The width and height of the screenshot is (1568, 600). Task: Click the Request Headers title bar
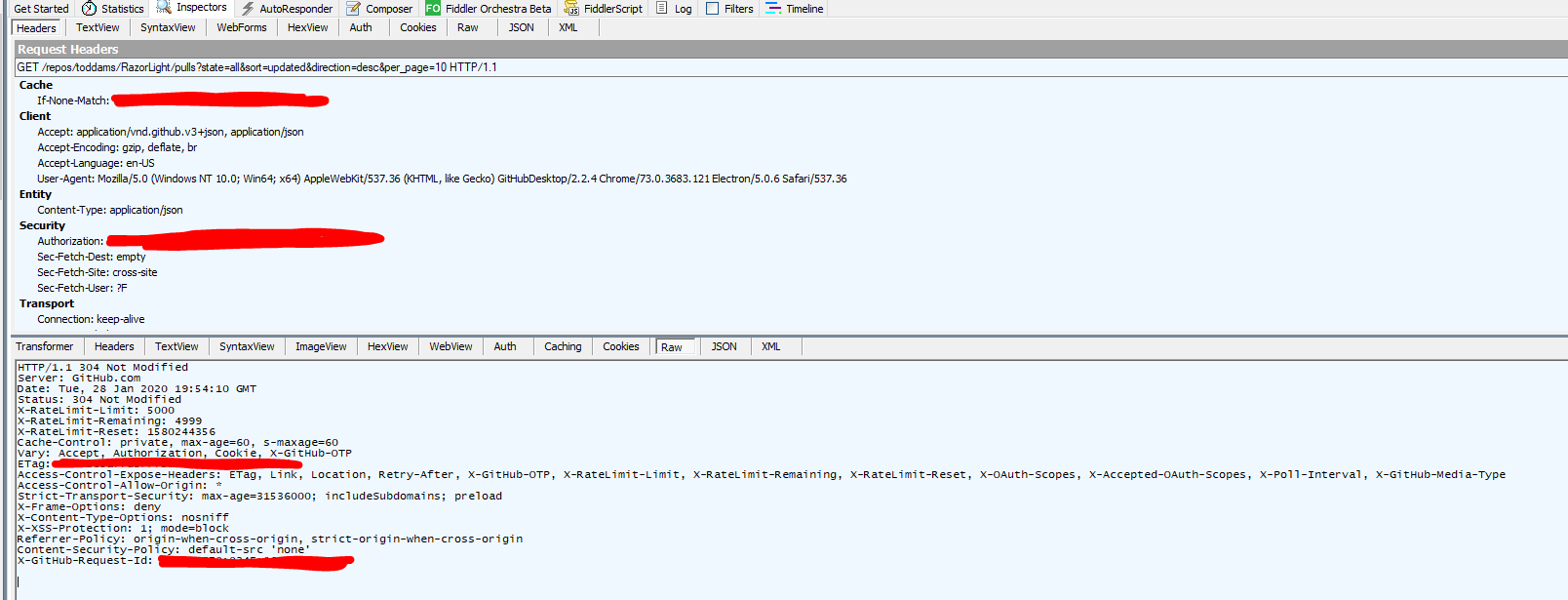point(791,49)
